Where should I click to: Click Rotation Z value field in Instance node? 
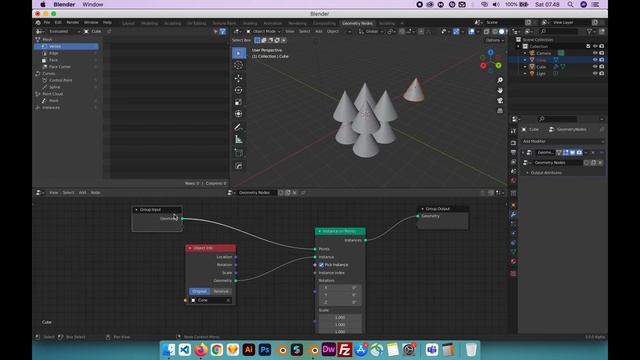340,302
